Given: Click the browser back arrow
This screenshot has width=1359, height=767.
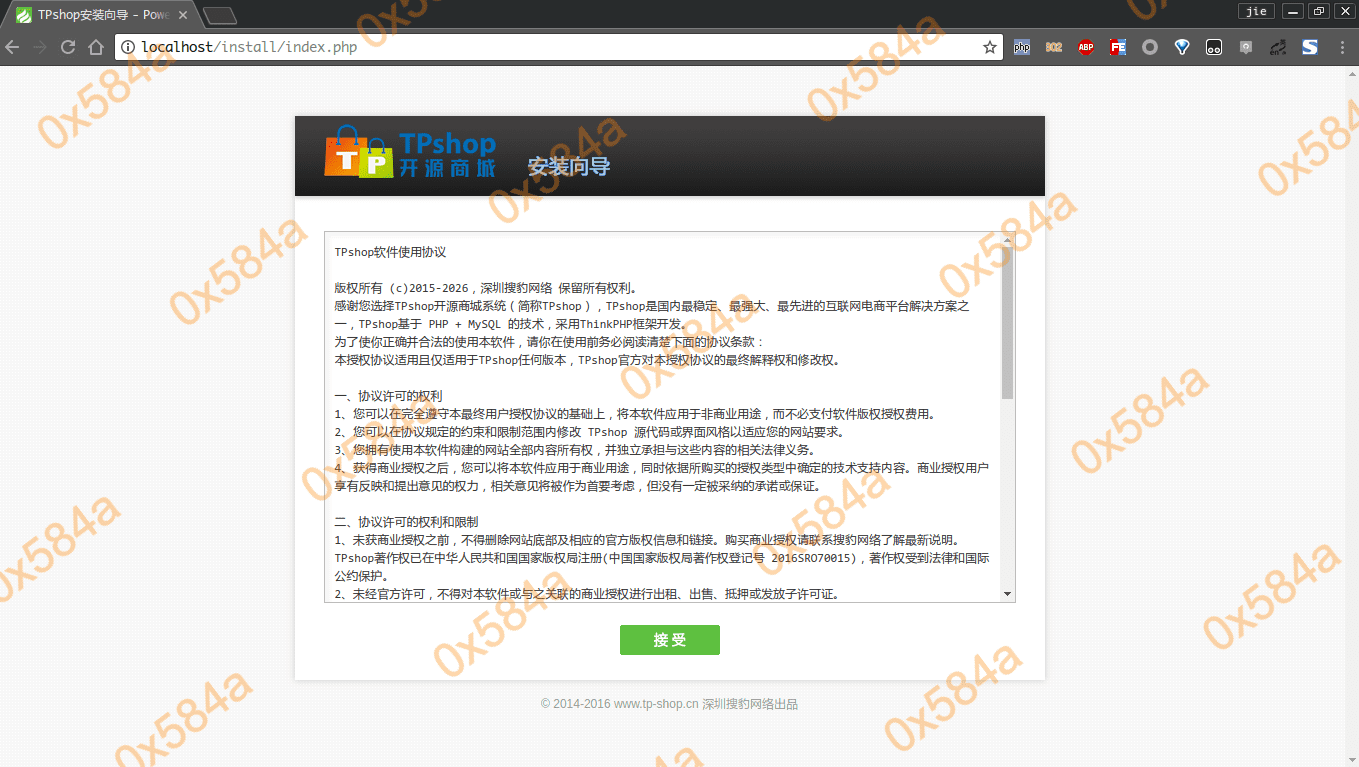Looking at the screenshot, I should click(13, 47).
